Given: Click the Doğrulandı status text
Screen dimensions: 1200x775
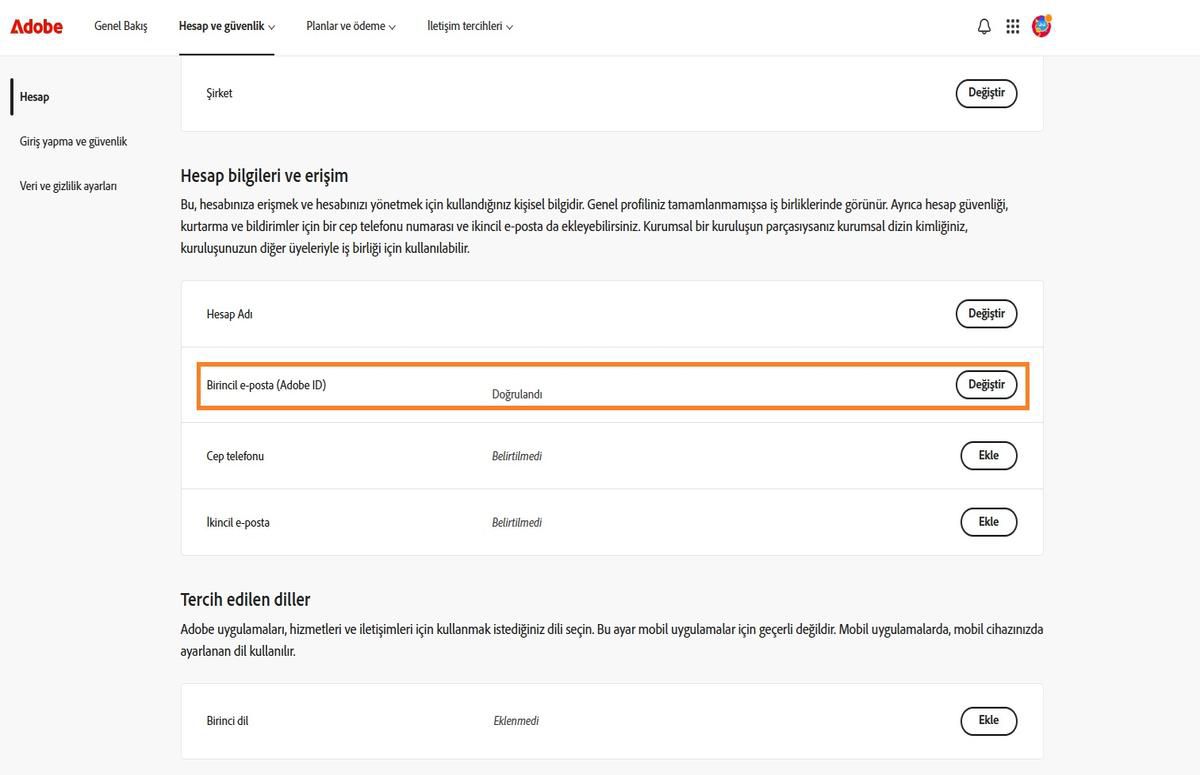Looking at the screenshot, I should [517, 393].
